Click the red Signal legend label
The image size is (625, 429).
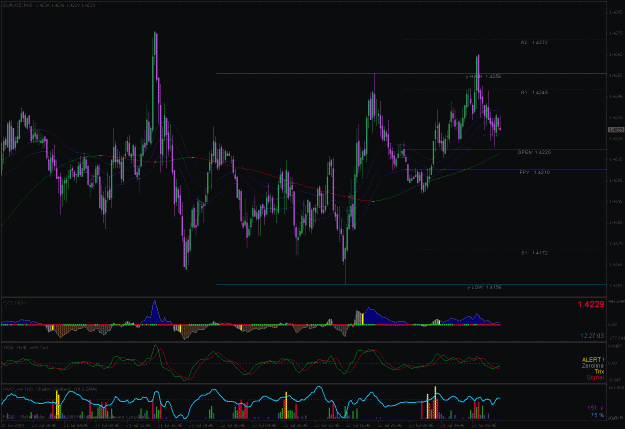pyautogui.click(x=595, y=378)
